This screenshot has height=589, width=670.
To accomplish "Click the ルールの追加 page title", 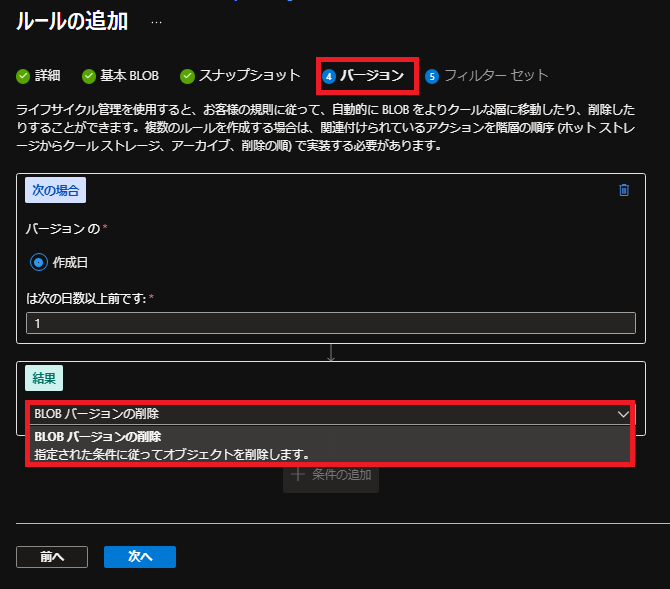I will [72, 21].
